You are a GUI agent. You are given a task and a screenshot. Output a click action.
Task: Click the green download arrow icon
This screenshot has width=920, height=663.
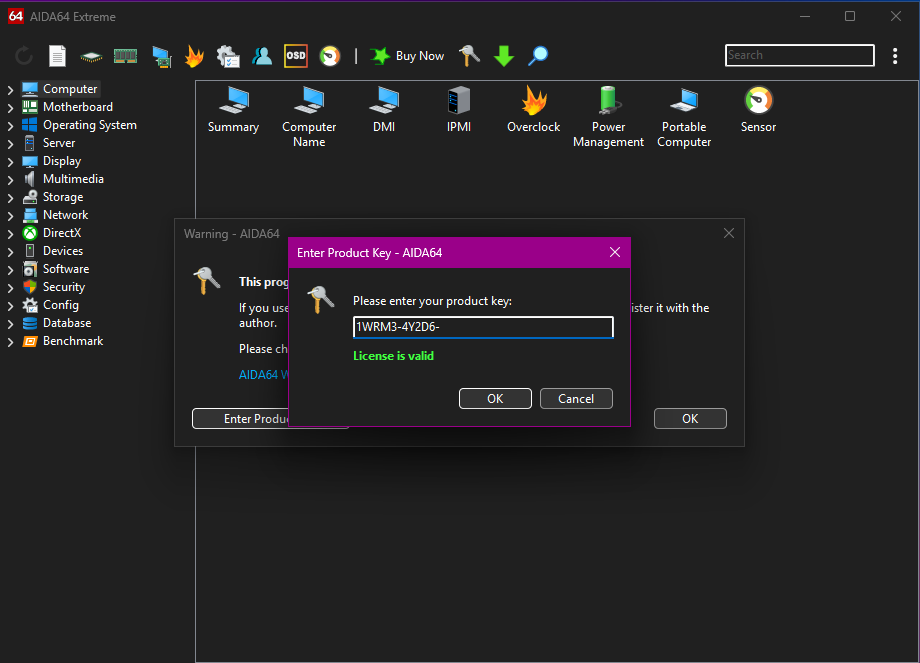(503, 56)
